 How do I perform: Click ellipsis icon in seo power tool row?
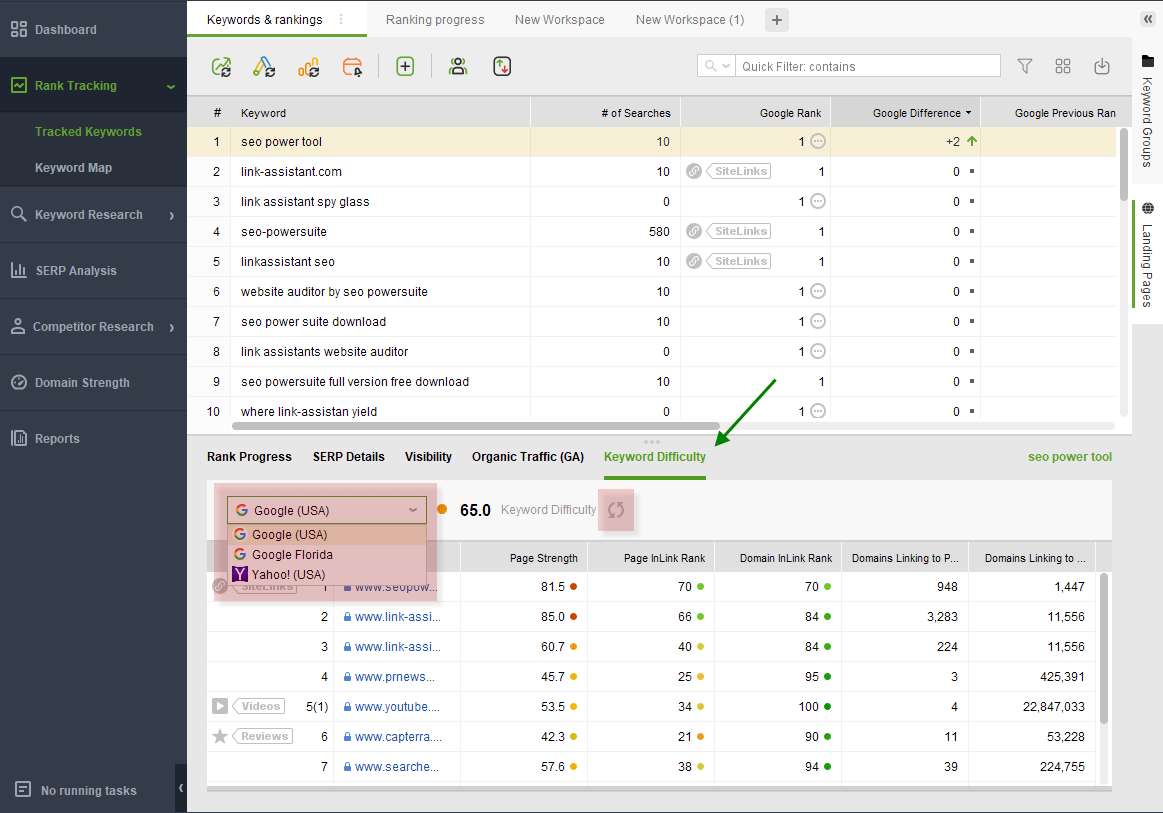click(817, 141)
